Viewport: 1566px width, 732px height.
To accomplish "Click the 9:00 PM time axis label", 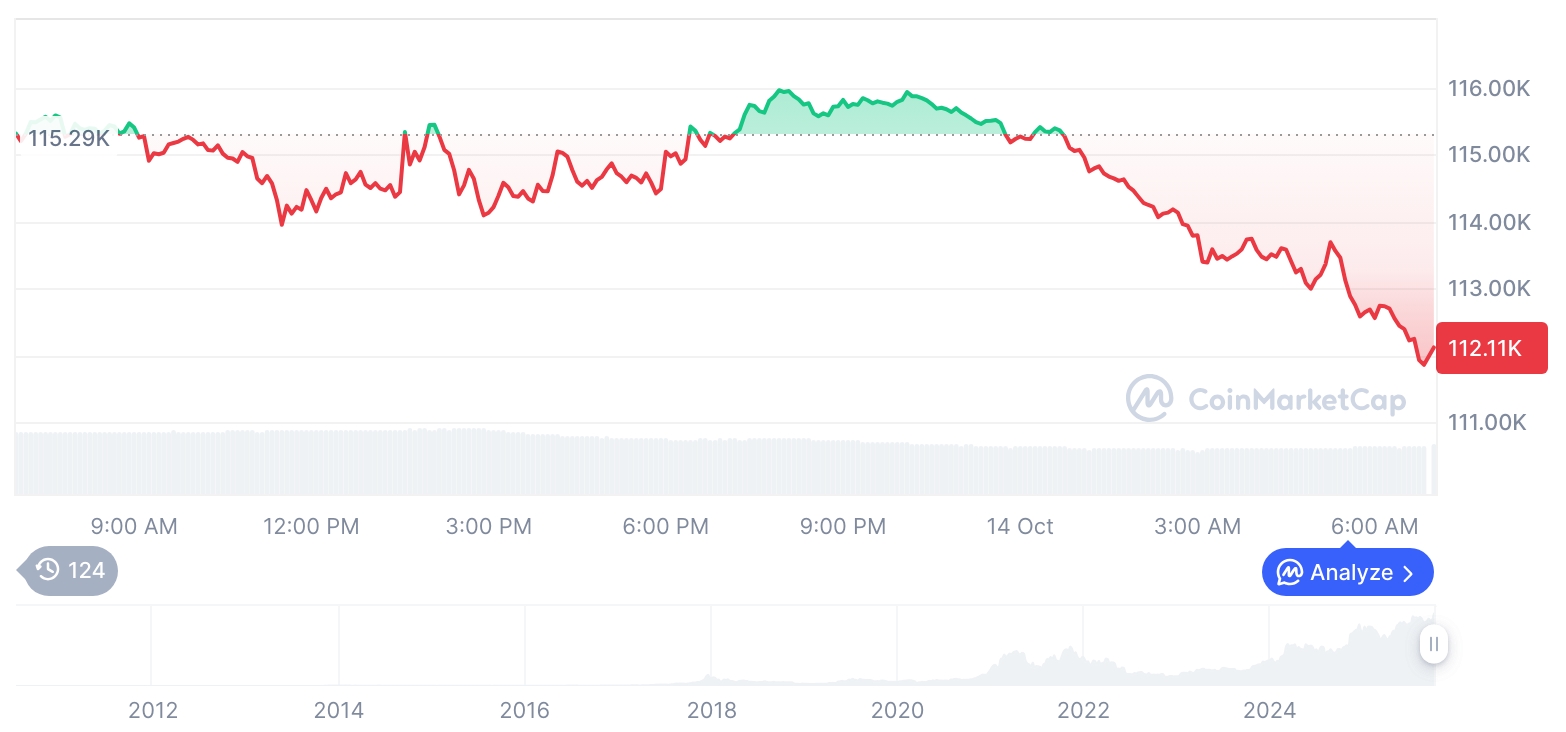I will pos(843,526).
